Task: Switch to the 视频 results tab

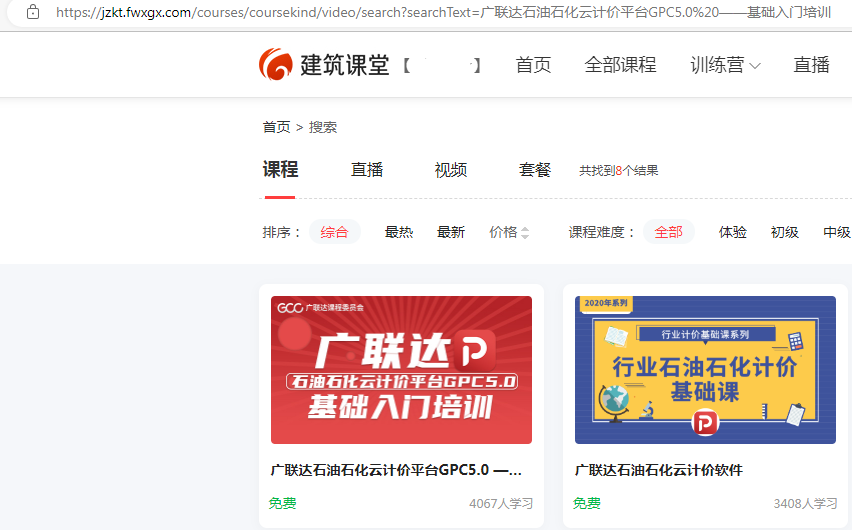Action: pyautogui.click(x=450, y=170)
